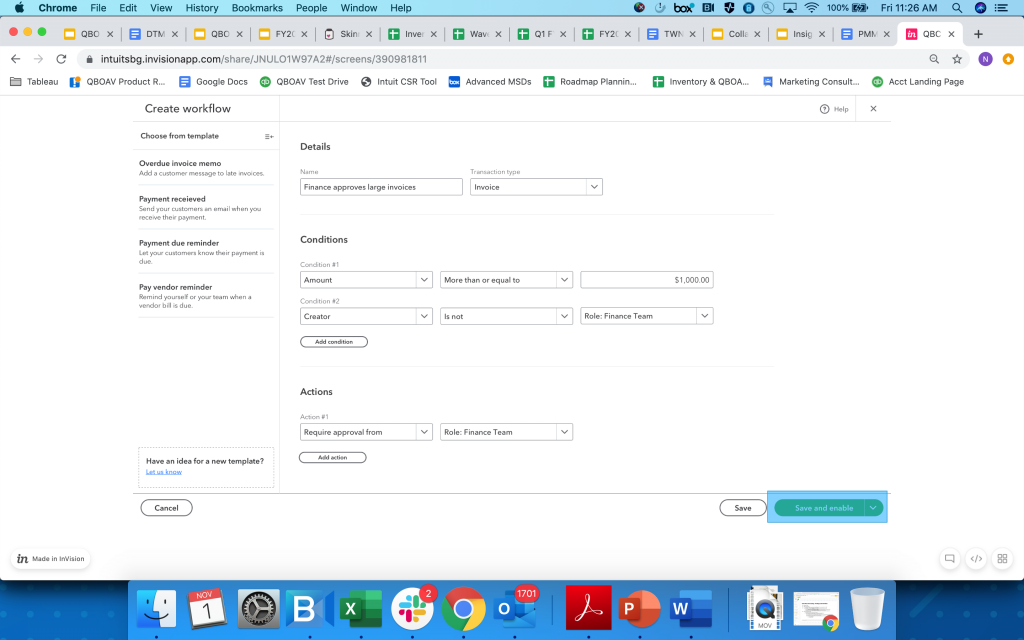The width and height of the screenshot is (1024, 640).
Task: Open Trash from the dock
Action: click(867, 609)
